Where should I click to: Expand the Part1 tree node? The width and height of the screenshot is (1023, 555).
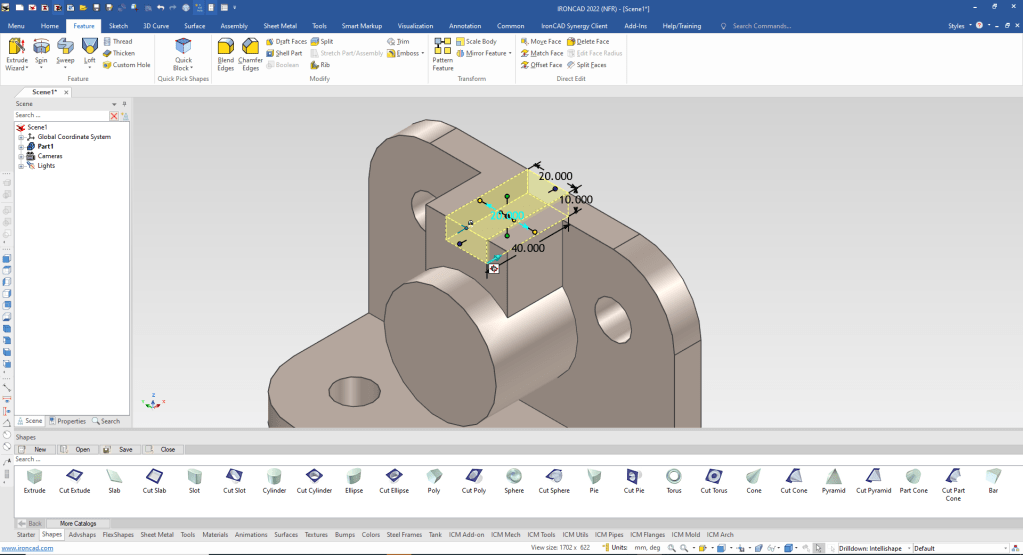[x=20, y=146]
